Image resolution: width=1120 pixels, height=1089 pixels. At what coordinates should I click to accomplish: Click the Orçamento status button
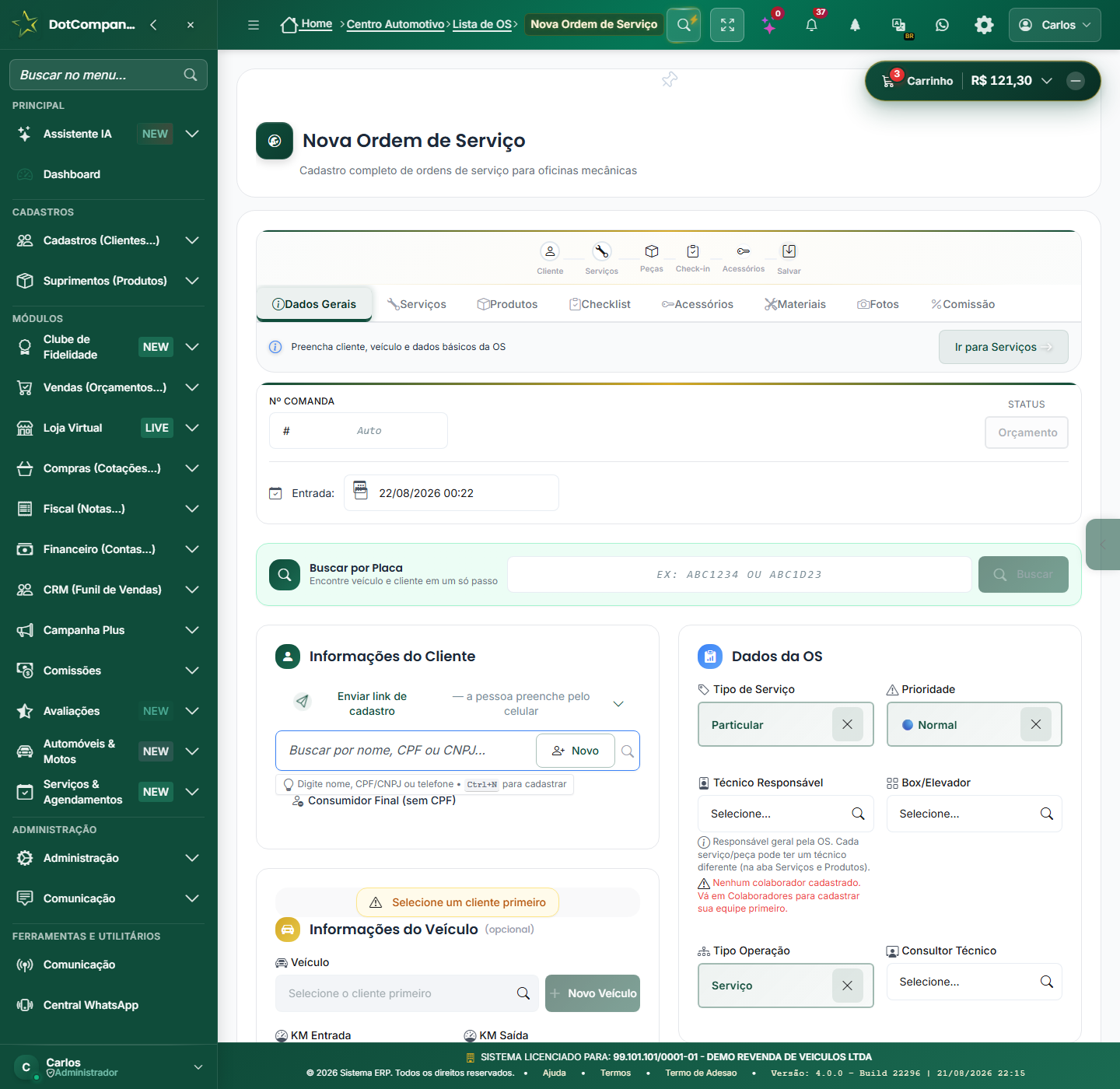point(1027,432)
